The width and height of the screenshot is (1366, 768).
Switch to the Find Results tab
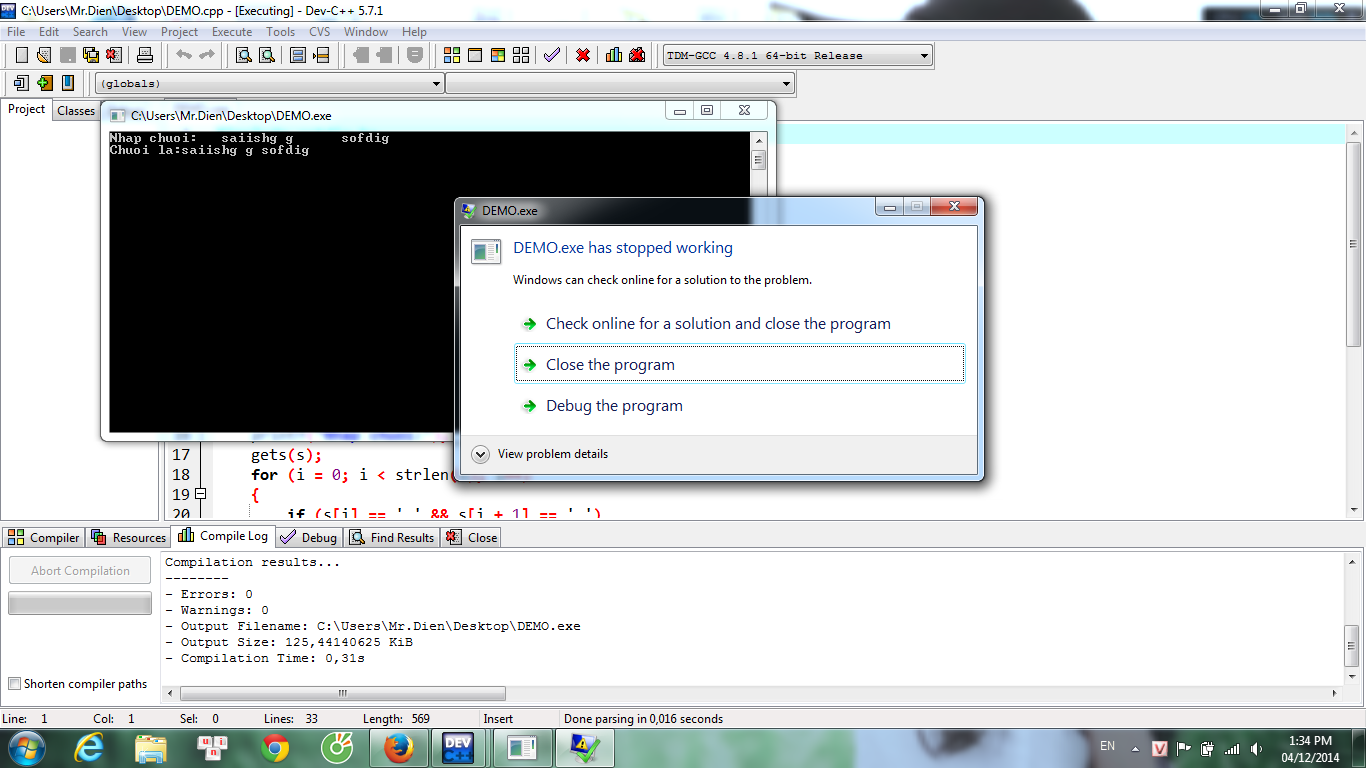392,537
